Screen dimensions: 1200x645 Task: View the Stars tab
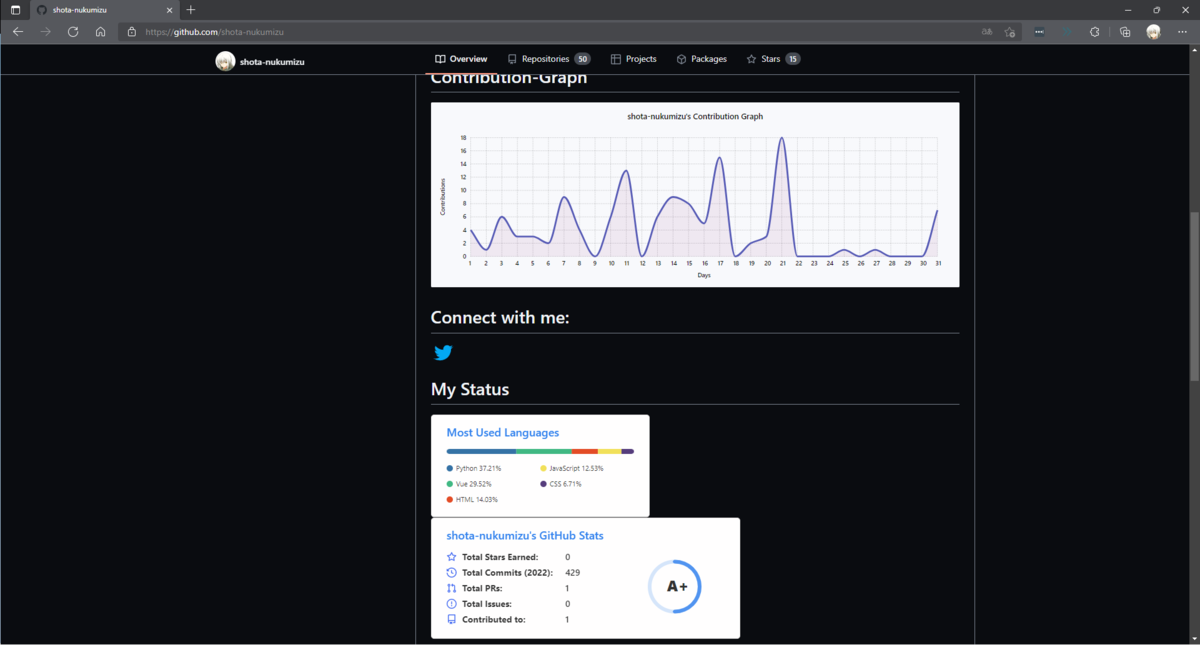point(773,59)
